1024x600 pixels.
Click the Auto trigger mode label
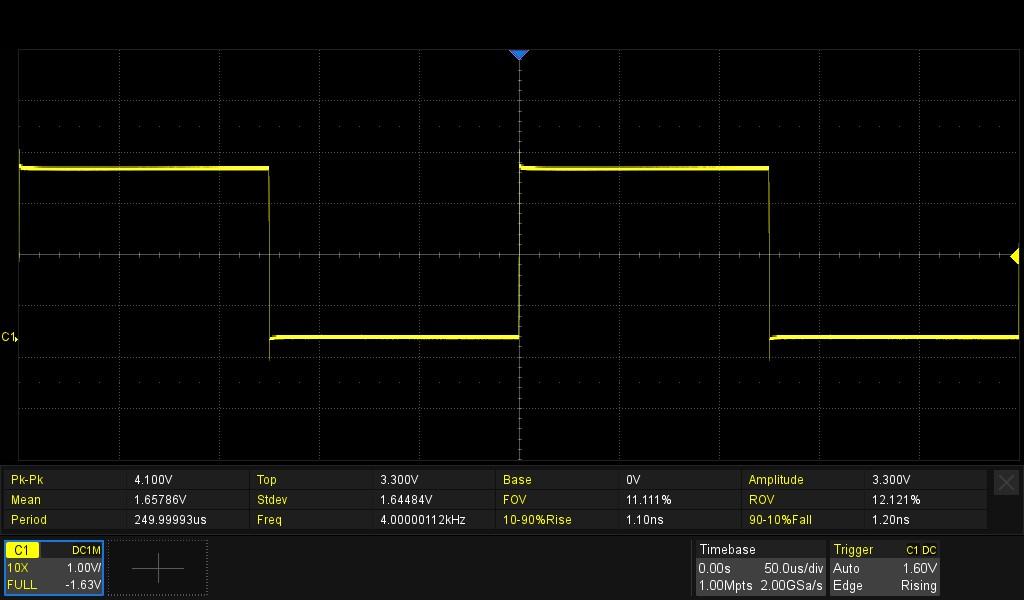click(x=846, y=568)
